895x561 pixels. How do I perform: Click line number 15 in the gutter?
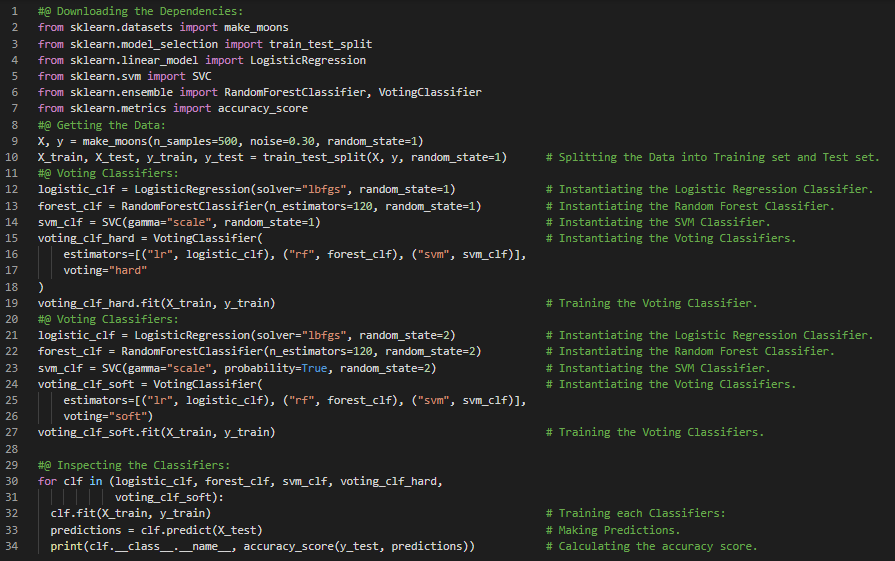click(13, 238)
